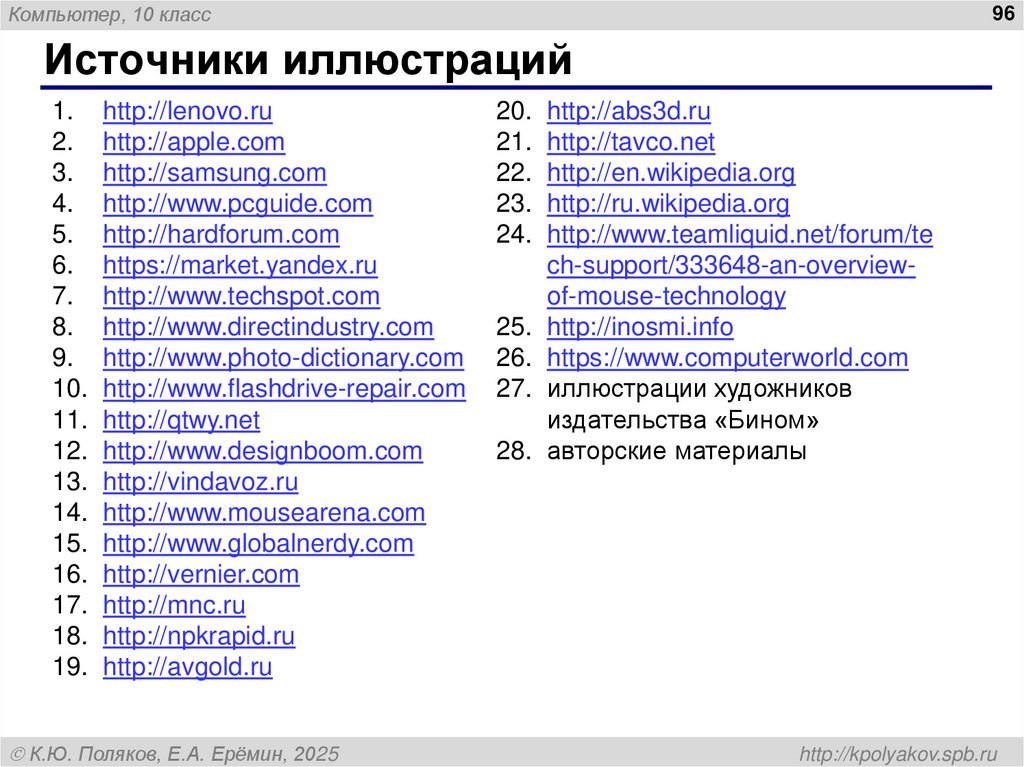Open the abs3d.ru link

[627, 112]
